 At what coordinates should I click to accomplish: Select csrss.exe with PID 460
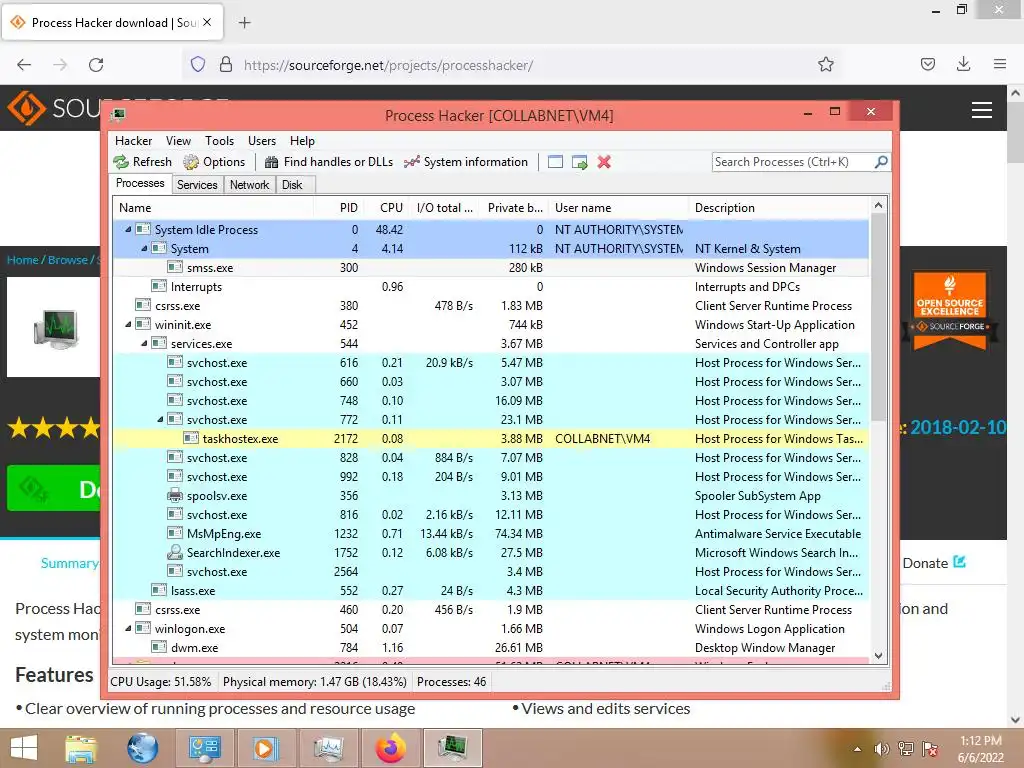click(x=491, y=609)
